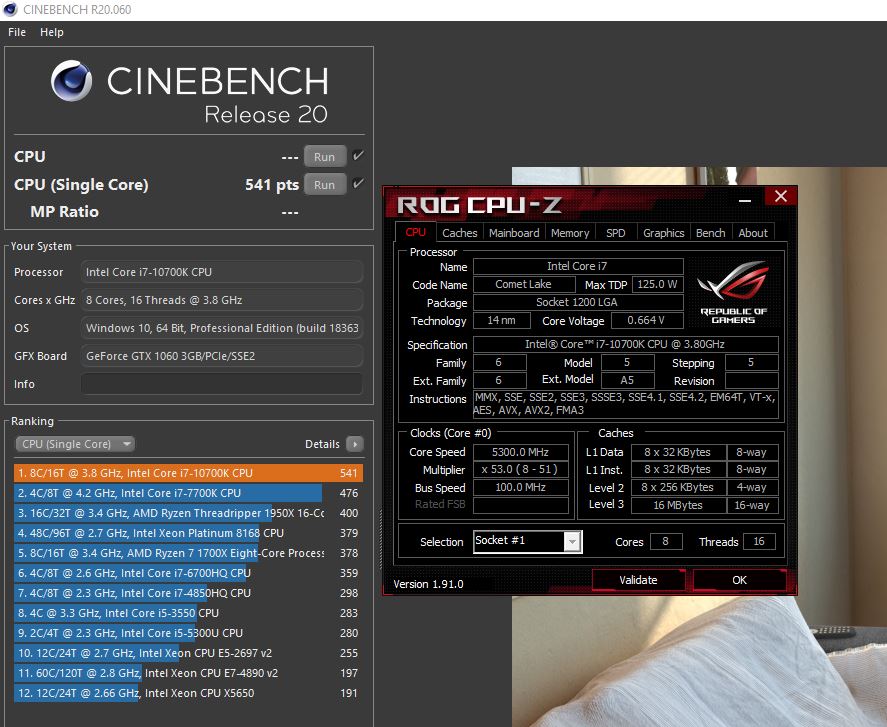Select the top ranking row Intel Core i7-10700K
Image resolution: width=887 pixels, height=727 pixels.
188,473
